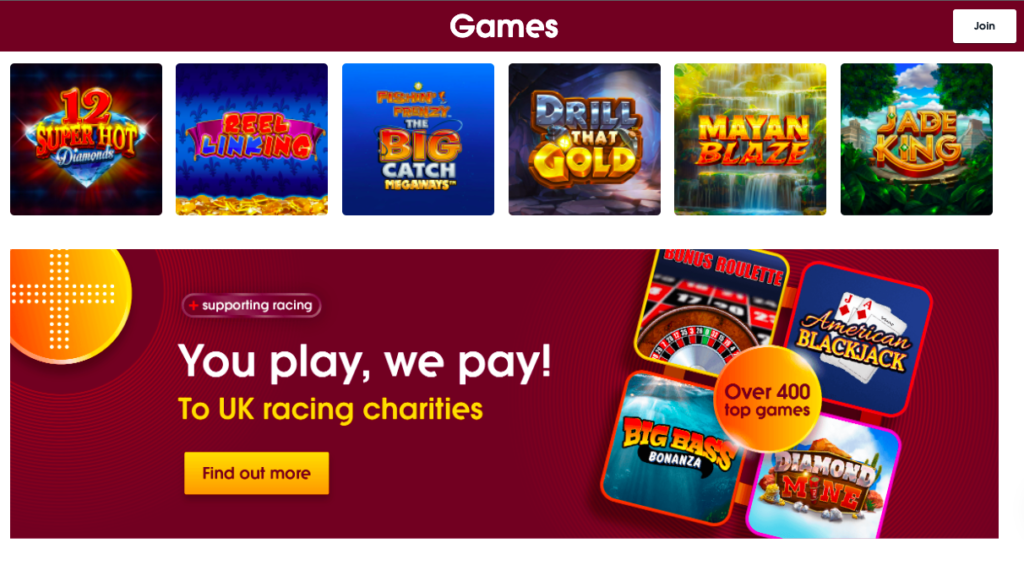Launch the Reel Linking slot game
This screenshot has height=565, width=1024.
pyautogui.click(x=252, y=139)
